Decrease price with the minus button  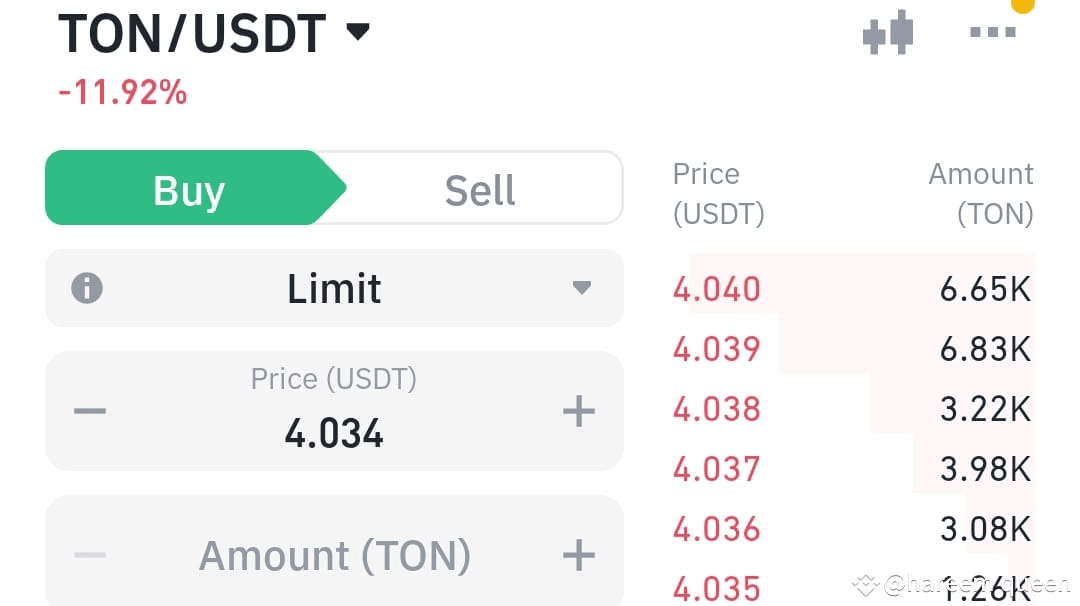point(90,411)
